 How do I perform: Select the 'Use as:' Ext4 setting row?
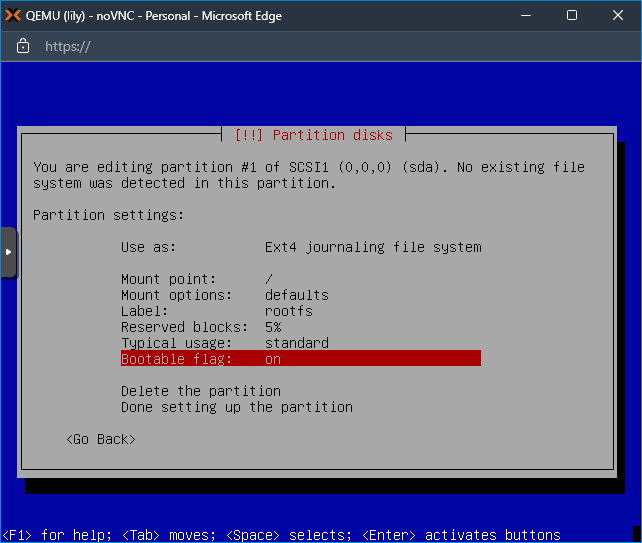coord(301,247)
